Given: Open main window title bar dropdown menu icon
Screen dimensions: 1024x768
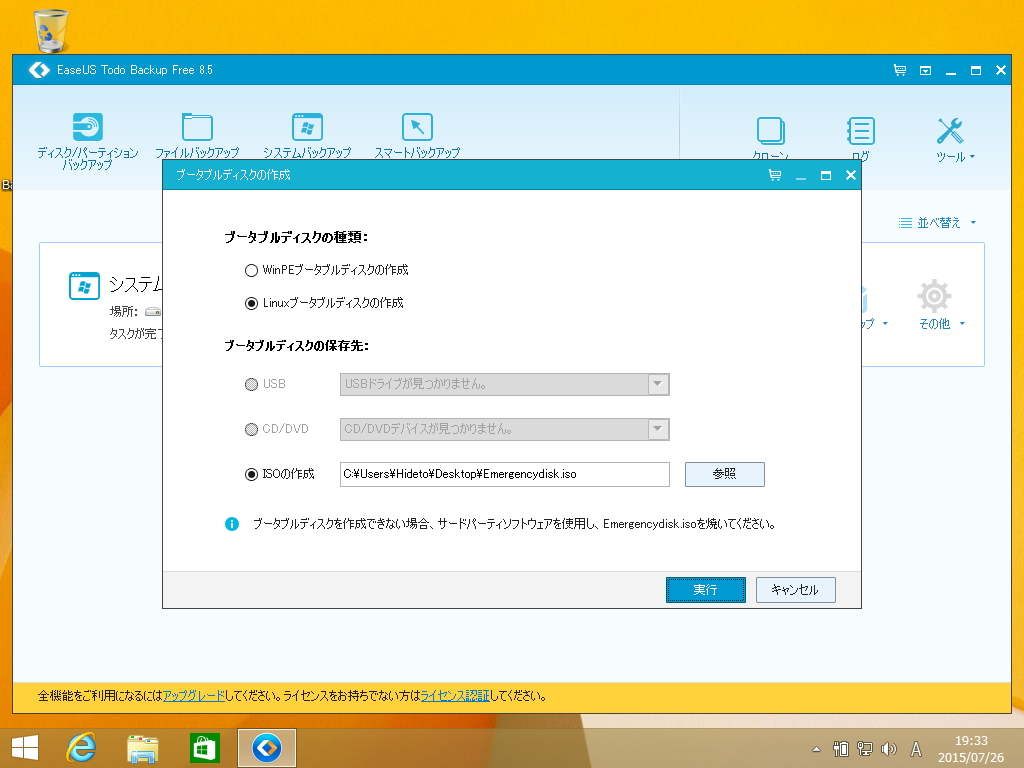Looking at the screenshot, I should (x=925, y=70).
